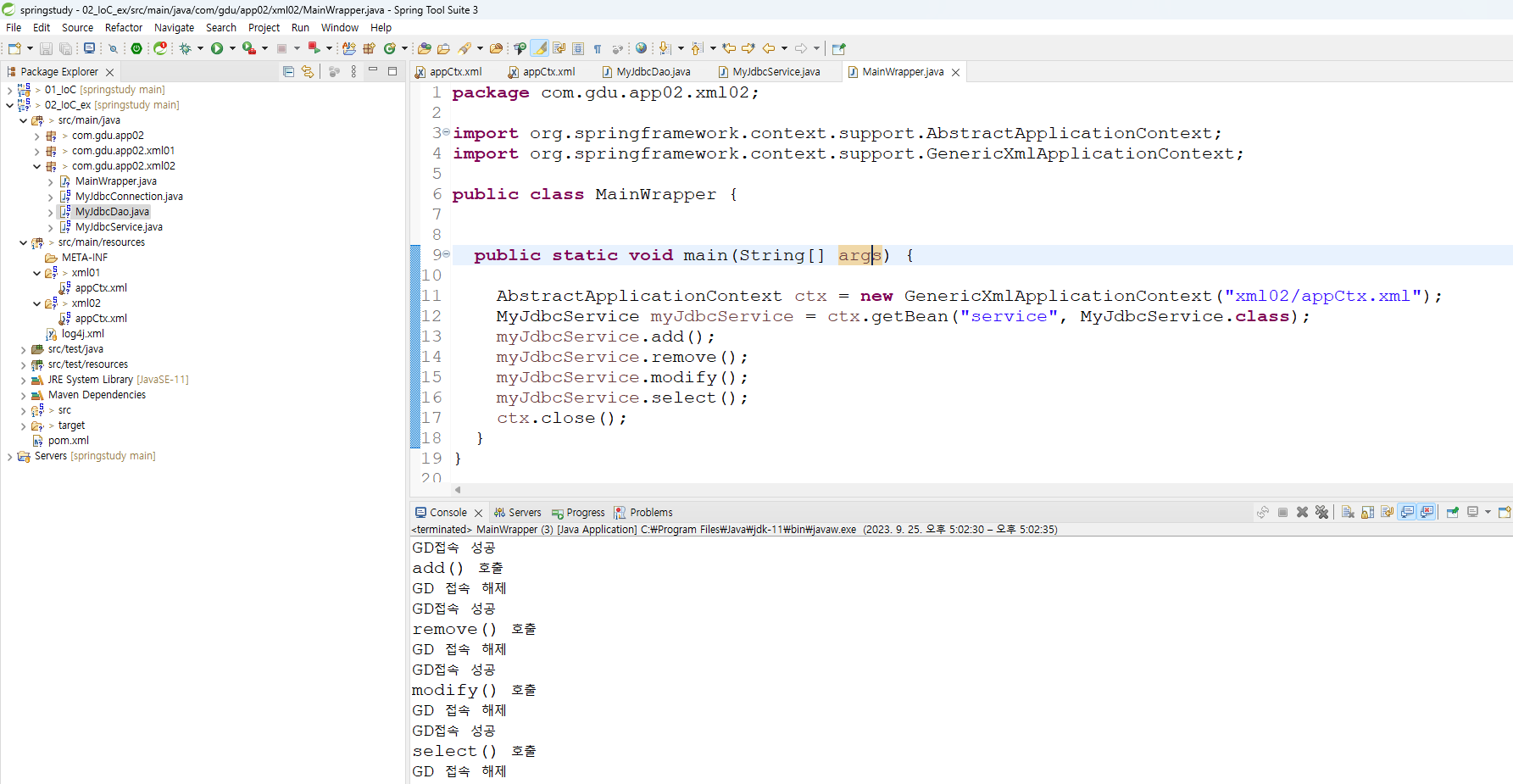Select MainWrapper.java in Package Explorer
The image size is (1513, 784).
pos(115,181)
